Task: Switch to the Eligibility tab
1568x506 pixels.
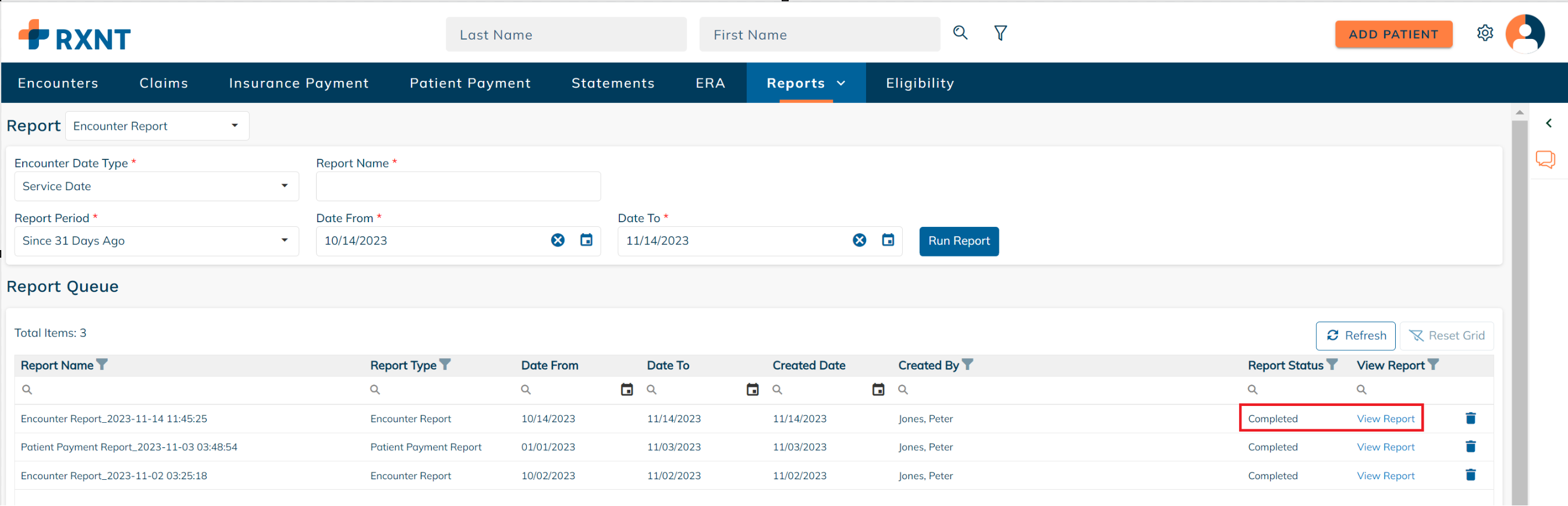Action: (920, 83)
